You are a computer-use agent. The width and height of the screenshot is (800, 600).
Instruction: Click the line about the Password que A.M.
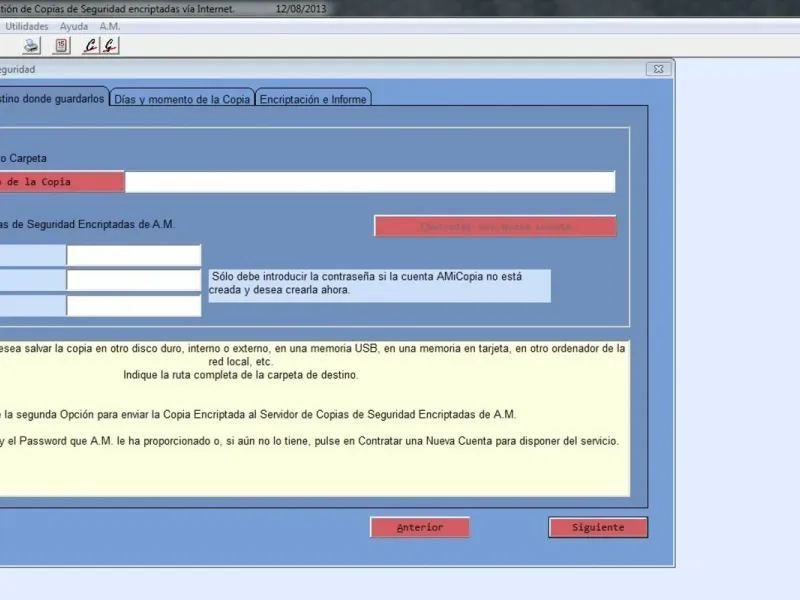tap(309, 441)
